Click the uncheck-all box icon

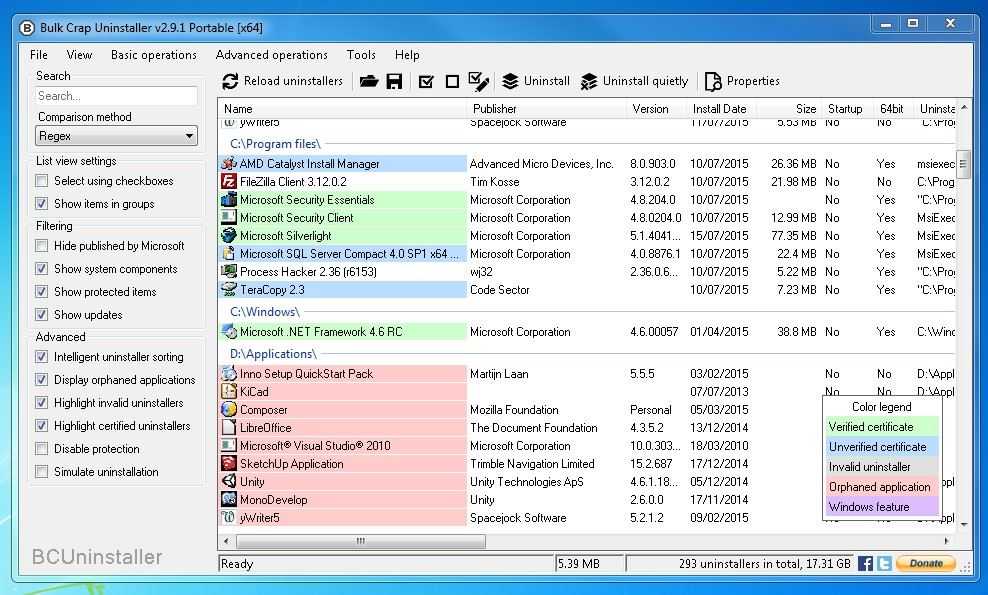[x=453, y=81]
